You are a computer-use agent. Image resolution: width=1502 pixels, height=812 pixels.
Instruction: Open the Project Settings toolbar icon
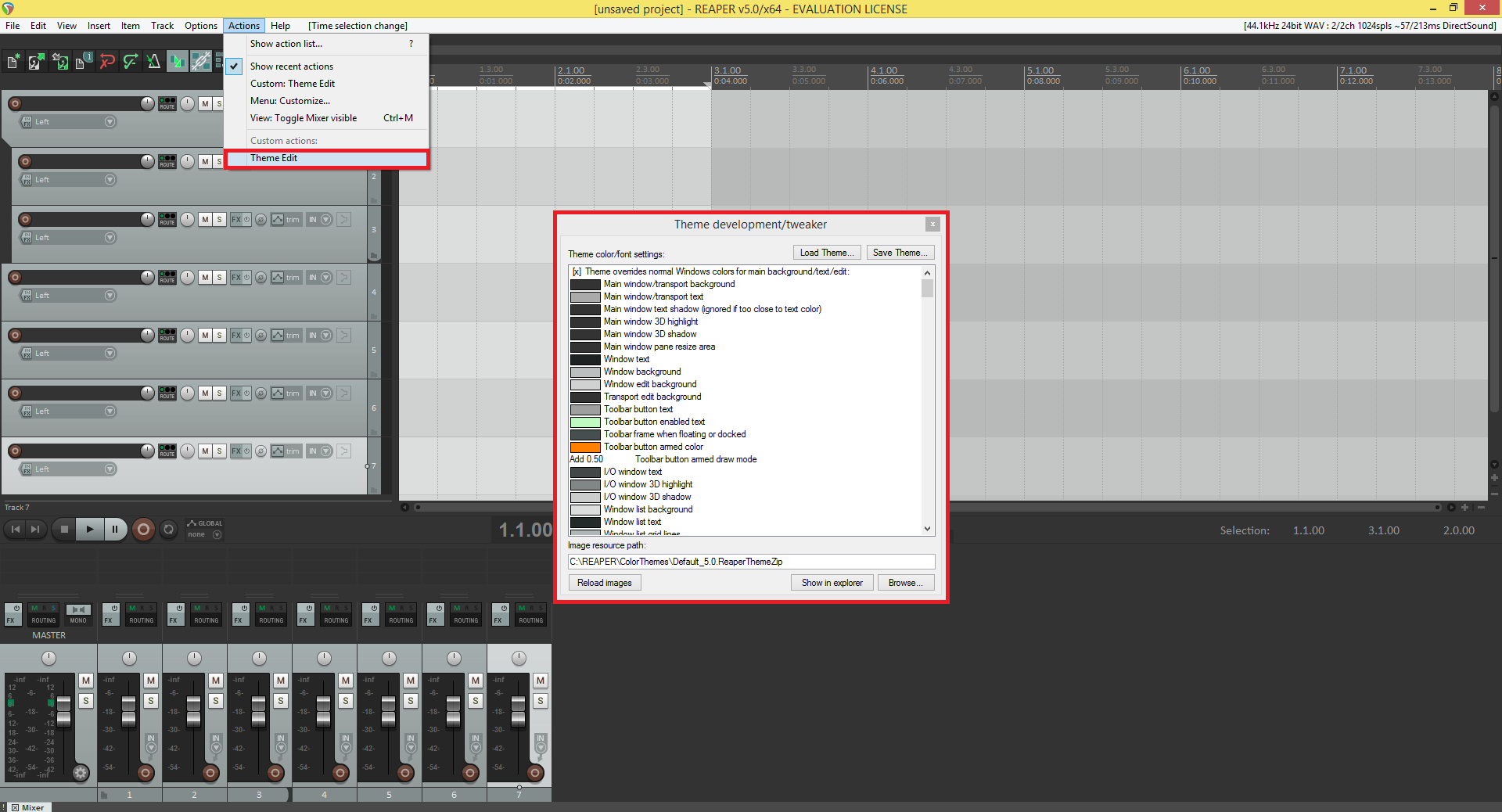(83, 62)
